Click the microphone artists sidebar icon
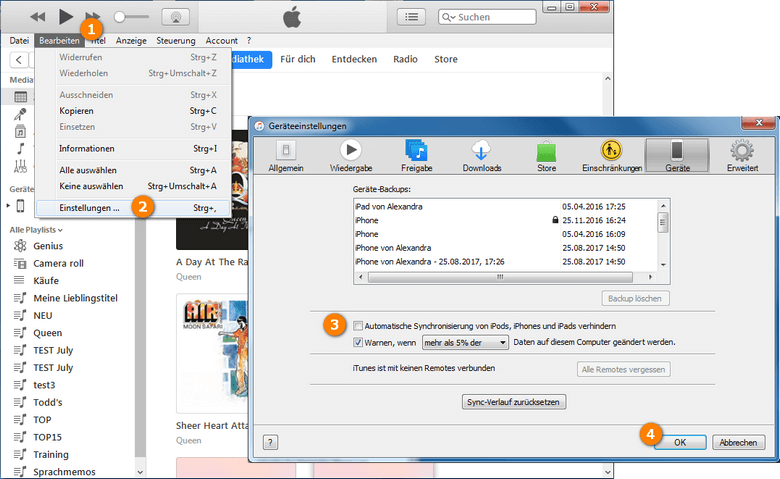Viewport: 780px width, 479px height. click(20, 114)
